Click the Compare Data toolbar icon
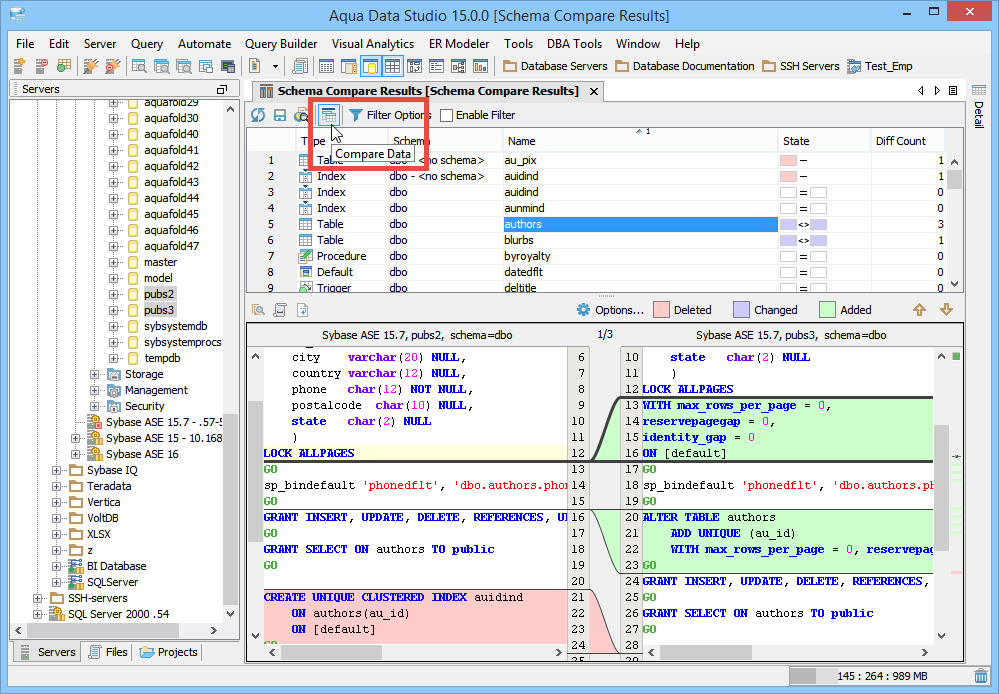999x694 pixels. (x=328, y=115)
